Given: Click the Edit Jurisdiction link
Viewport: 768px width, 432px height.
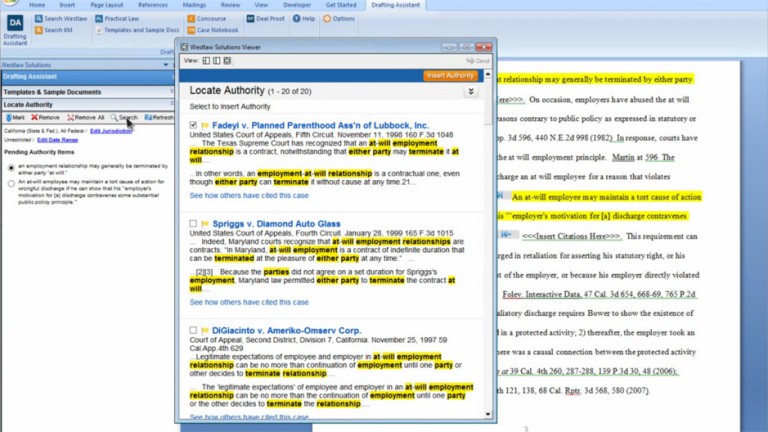Looking at the screenshot, I should pyautogui.click(x=109, y=131).
